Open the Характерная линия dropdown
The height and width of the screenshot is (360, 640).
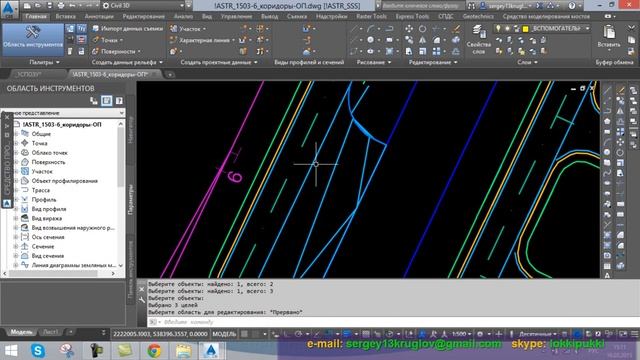click(202, 40)
